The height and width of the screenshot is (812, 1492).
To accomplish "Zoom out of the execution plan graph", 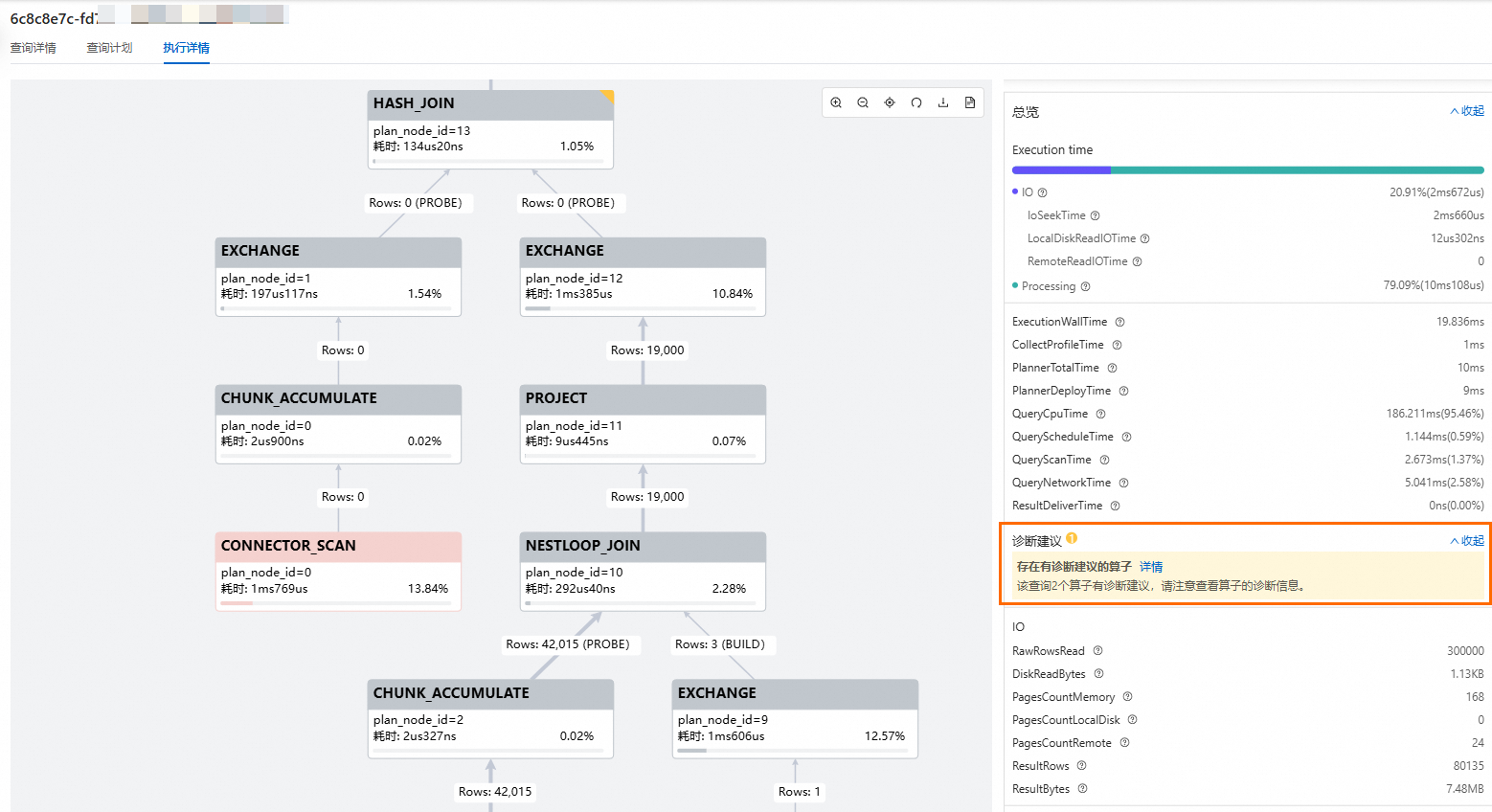I will coord(863,102).
